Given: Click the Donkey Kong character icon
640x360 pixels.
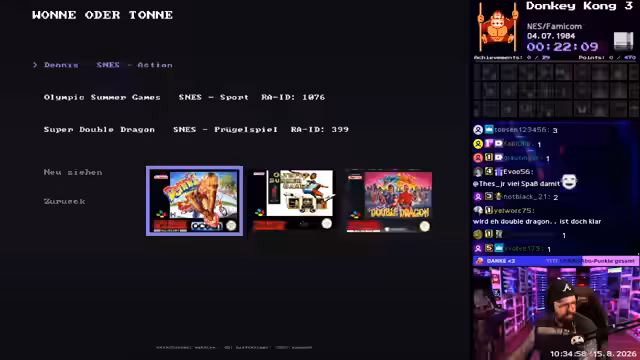Looking at the screenshot, I should point(497,27).
